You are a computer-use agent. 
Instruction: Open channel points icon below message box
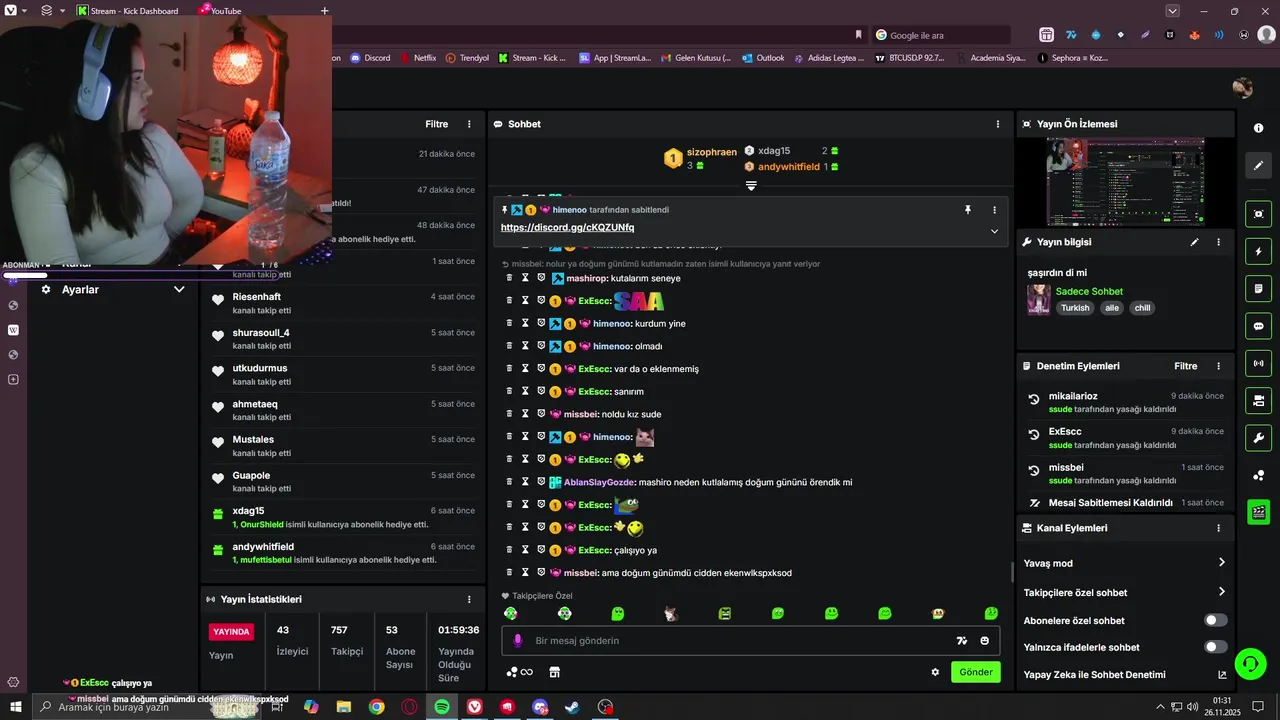click(x=519, y=672)
